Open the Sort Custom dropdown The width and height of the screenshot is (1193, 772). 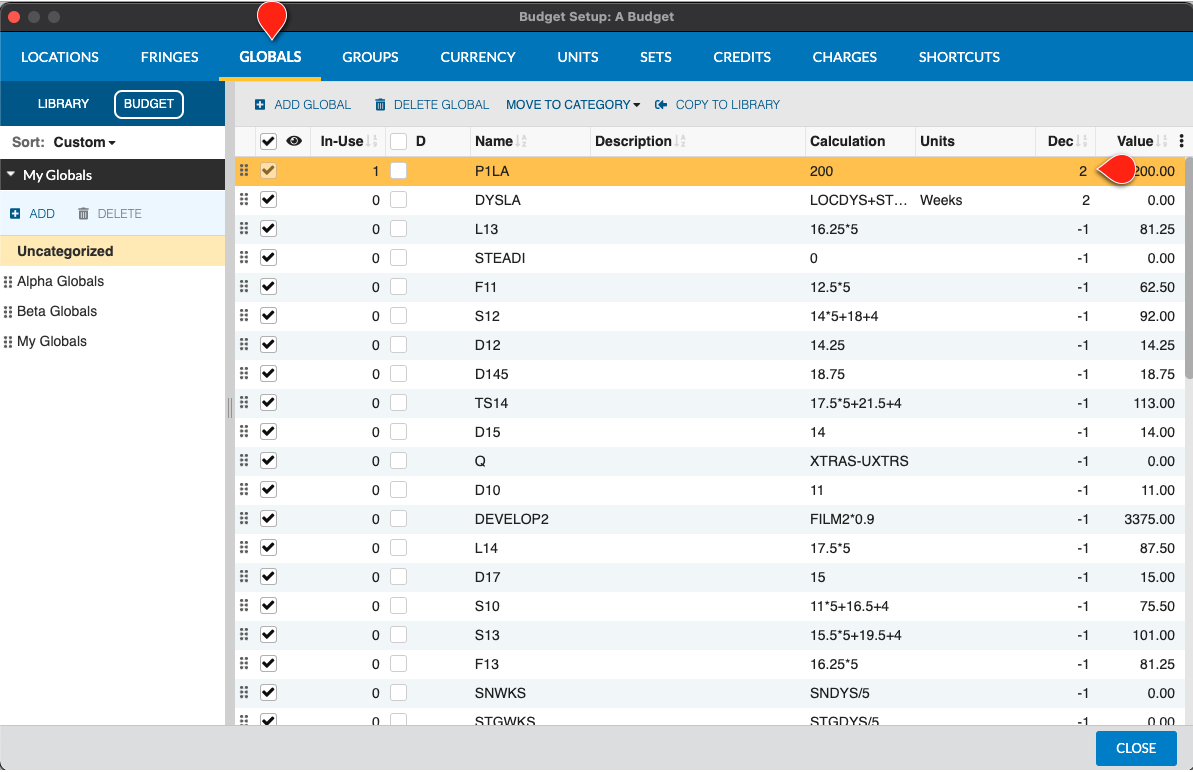click(x=84, y=142)
